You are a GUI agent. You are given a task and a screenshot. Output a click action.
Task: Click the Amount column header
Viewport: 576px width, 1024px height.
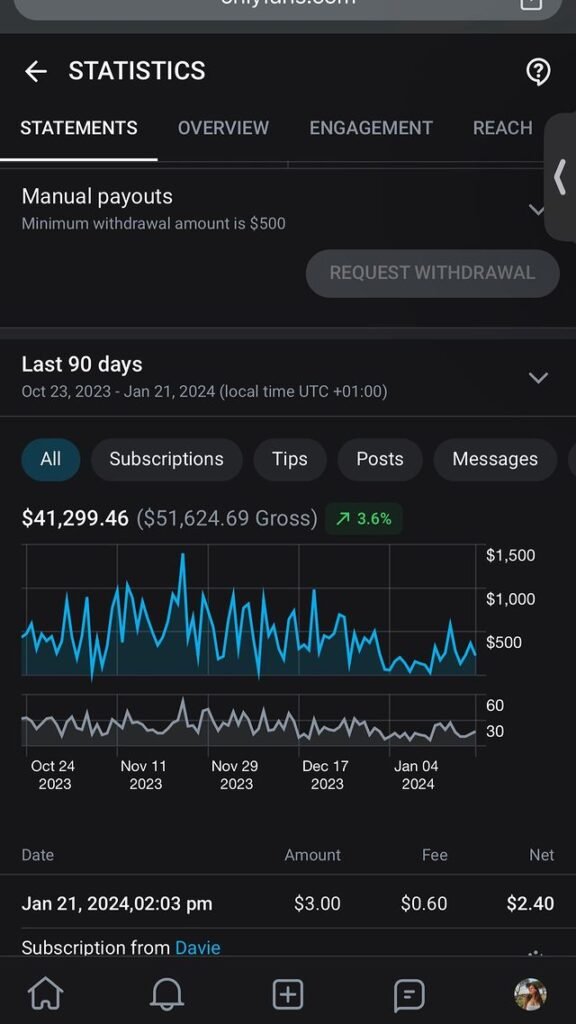[x=313, y=855]
